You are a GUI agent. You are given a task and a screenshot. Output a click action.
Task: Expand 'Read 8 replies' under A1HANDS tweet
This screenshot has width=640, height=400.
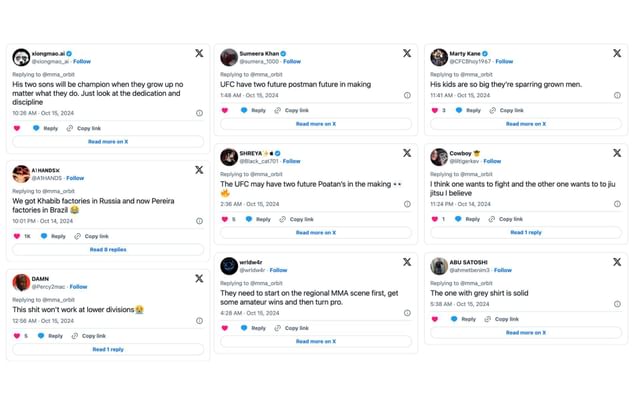[x=108, y=250]
